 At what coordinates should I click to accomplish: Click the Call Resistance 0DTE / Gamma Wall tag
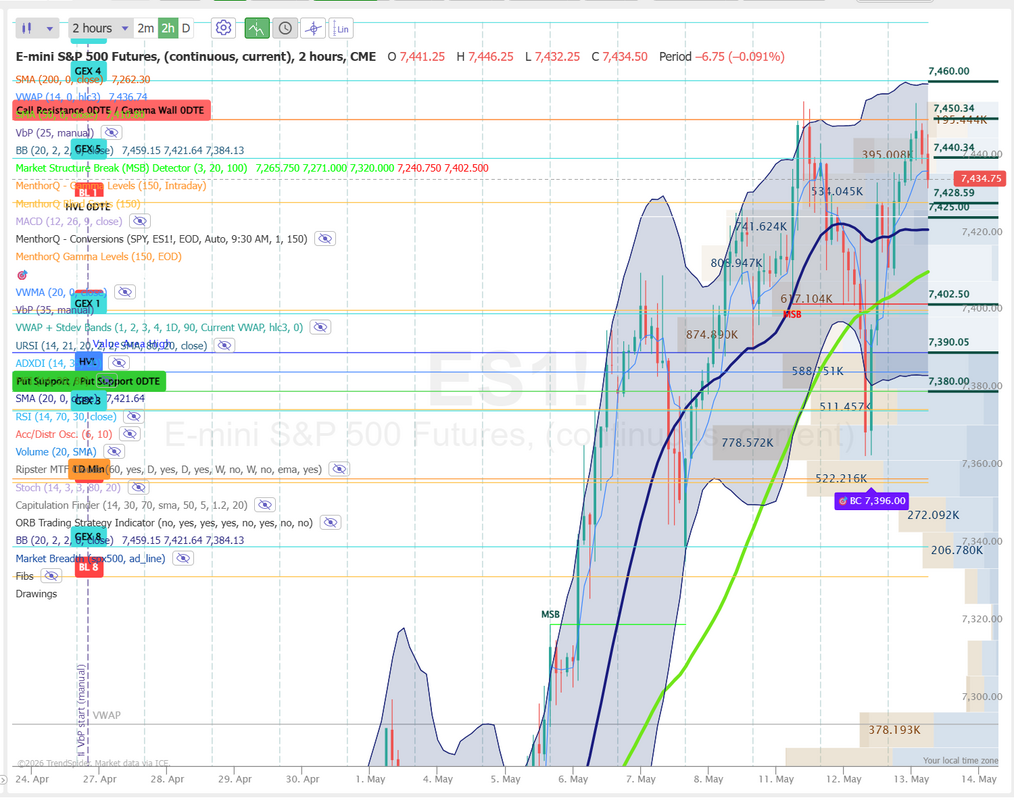pyautogui.click(x=111, y=110)
